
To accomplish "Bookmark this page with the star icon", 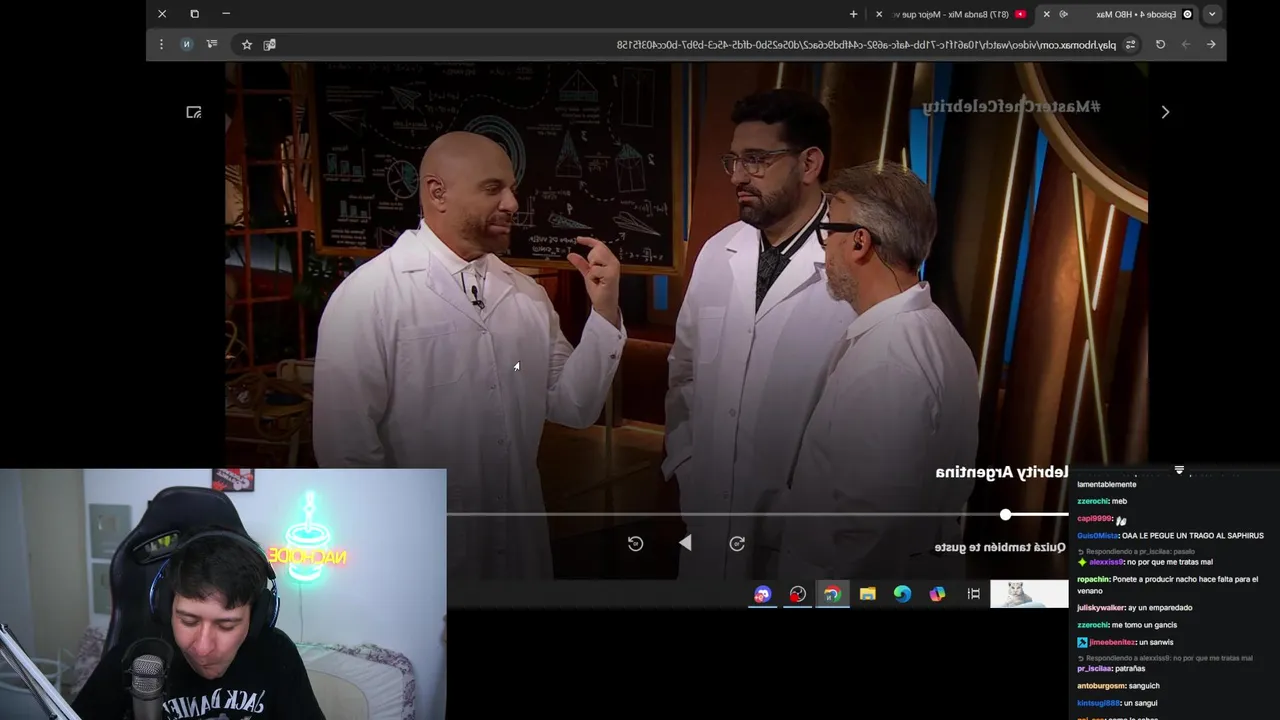I will click(247, 44).
